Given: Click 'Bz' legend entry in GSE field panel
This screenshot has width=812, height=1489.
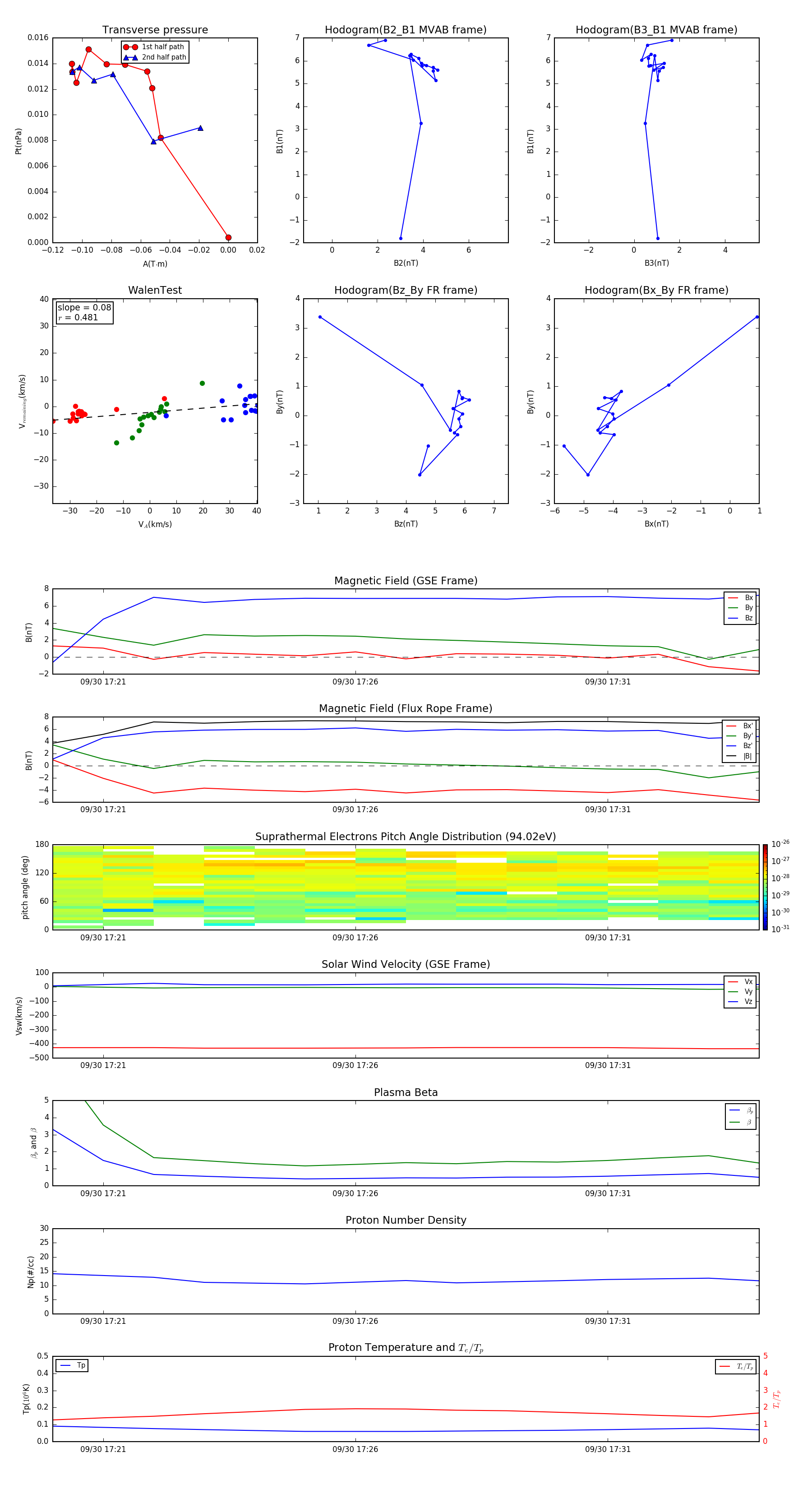Looking at the screenshot, I should [x=740, y=619].
